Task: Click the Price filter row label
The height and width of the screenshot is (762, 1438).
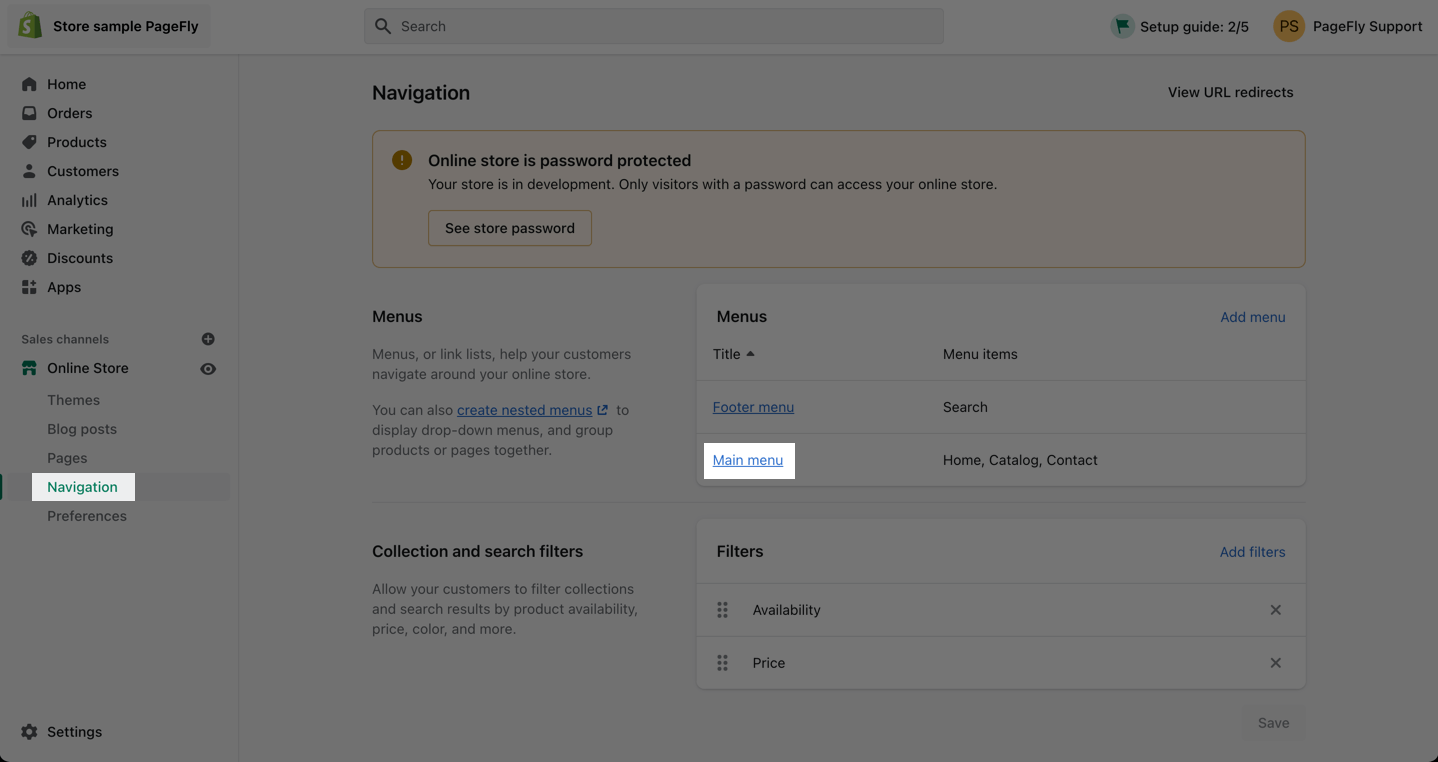Action: click(x=768, y=663)
